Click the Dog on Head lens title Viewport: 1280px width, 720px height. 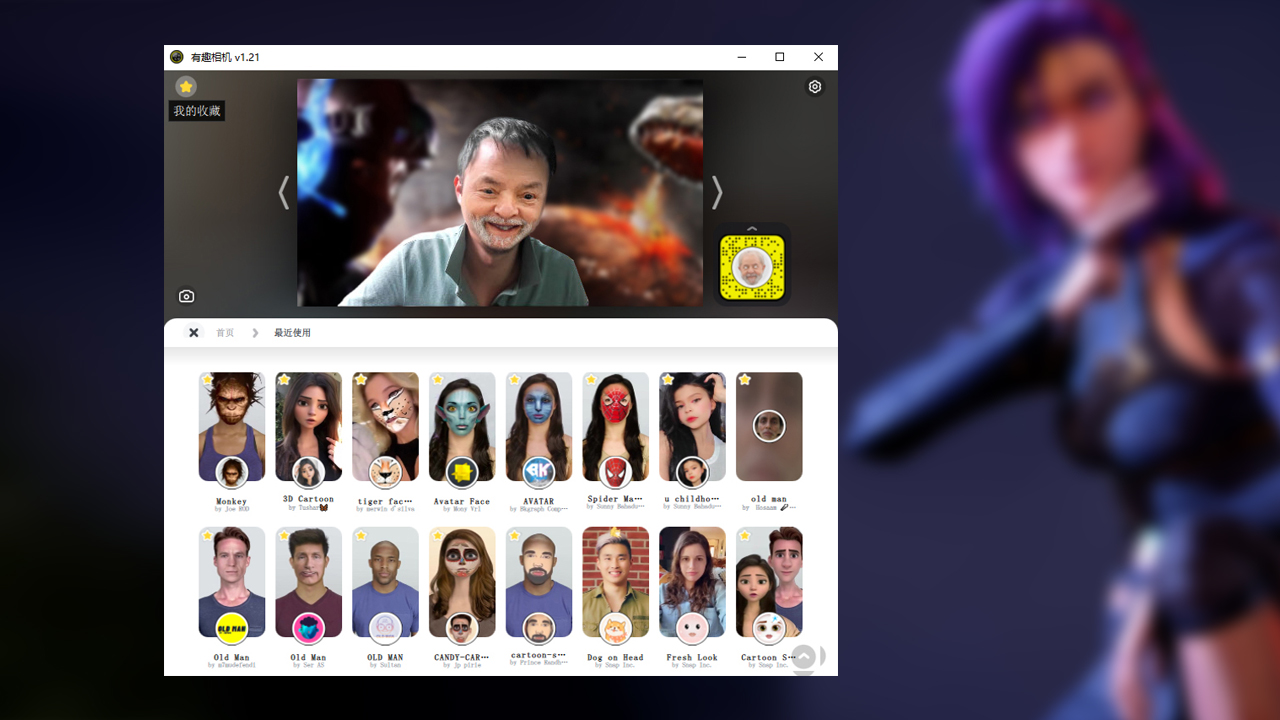(615, 657)
